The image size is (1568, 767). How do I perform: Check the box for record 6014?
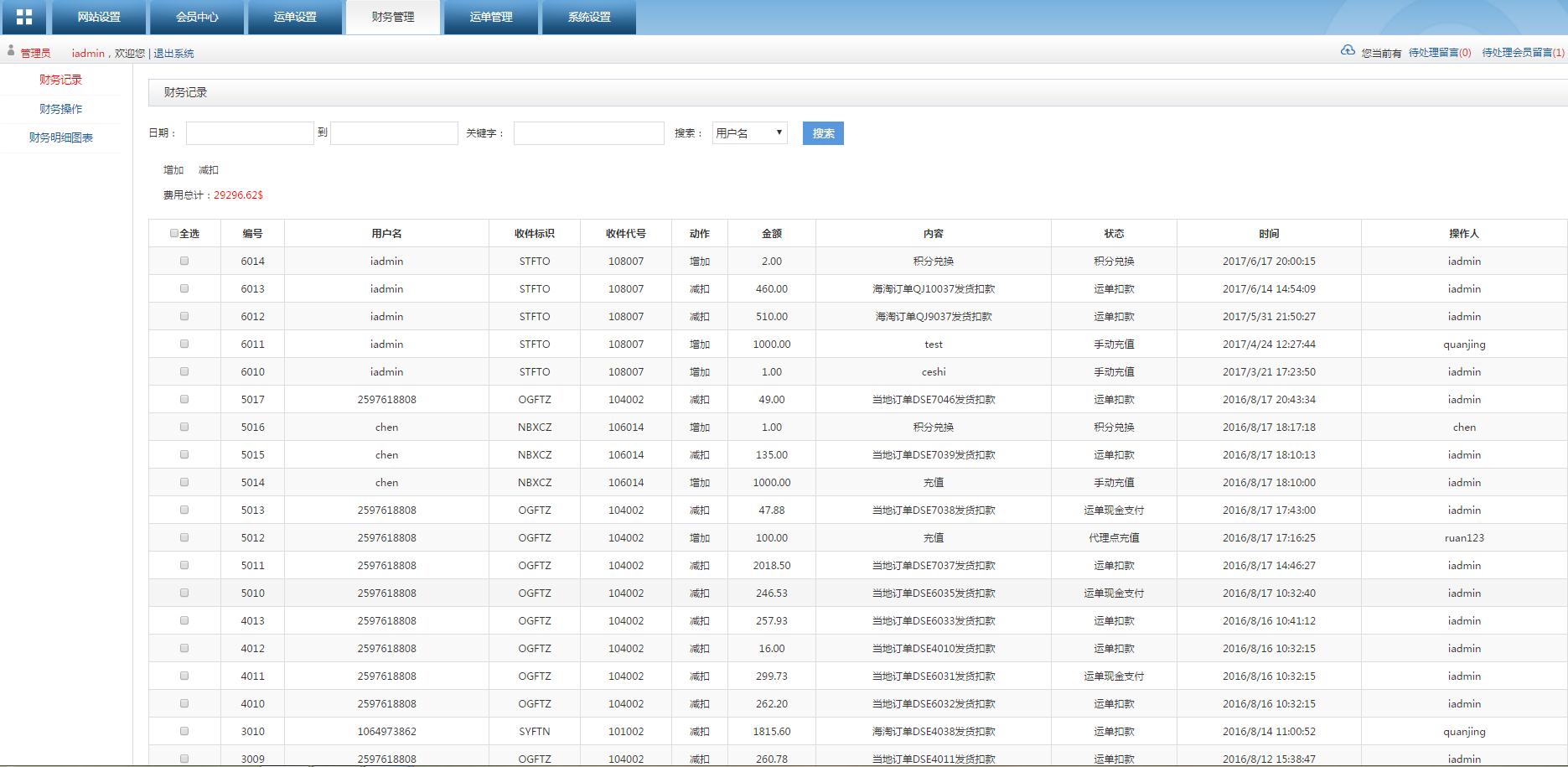[x=184, y=261]
